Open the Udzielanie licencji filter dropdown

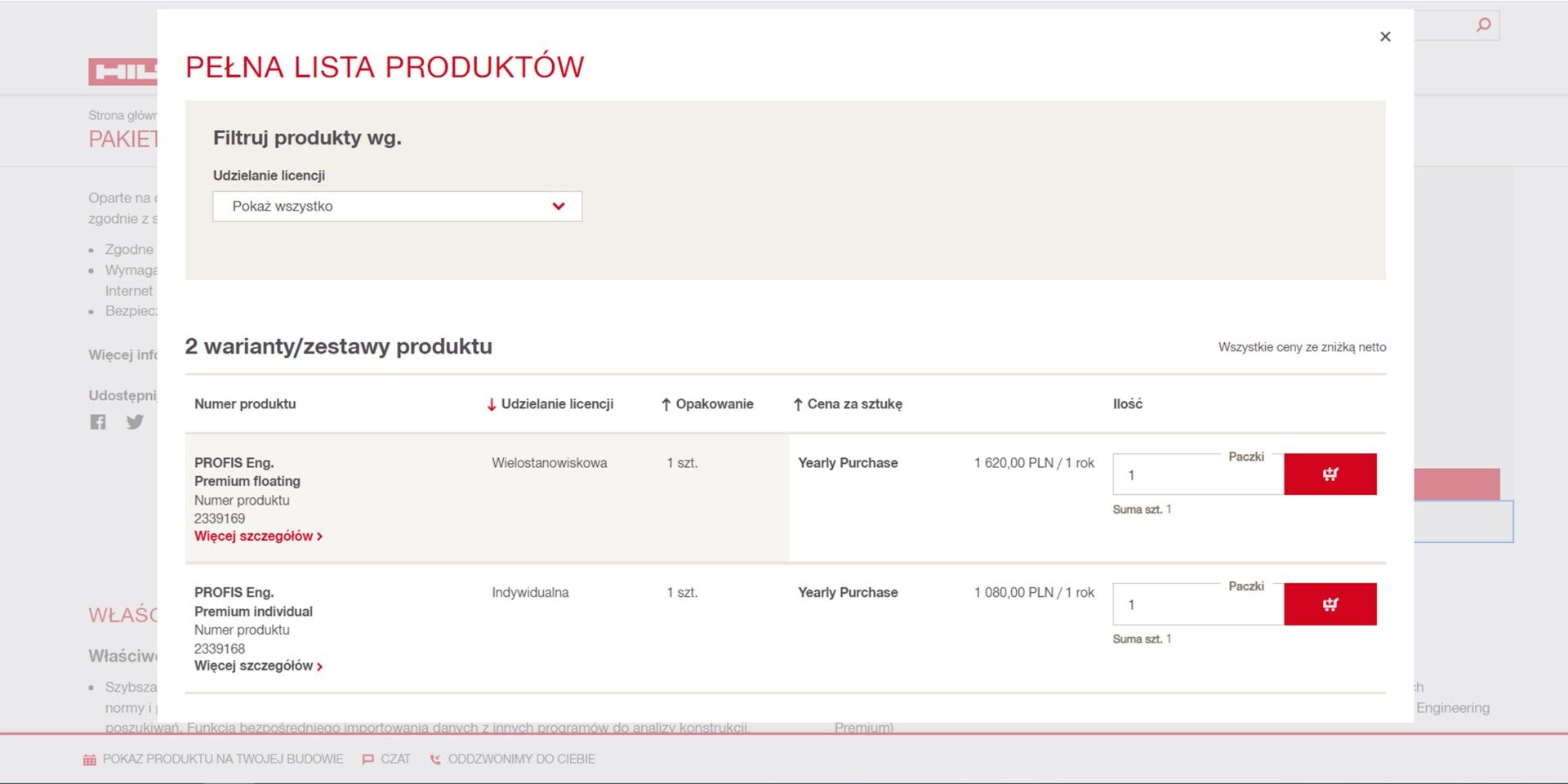click(x=397, y=207)
